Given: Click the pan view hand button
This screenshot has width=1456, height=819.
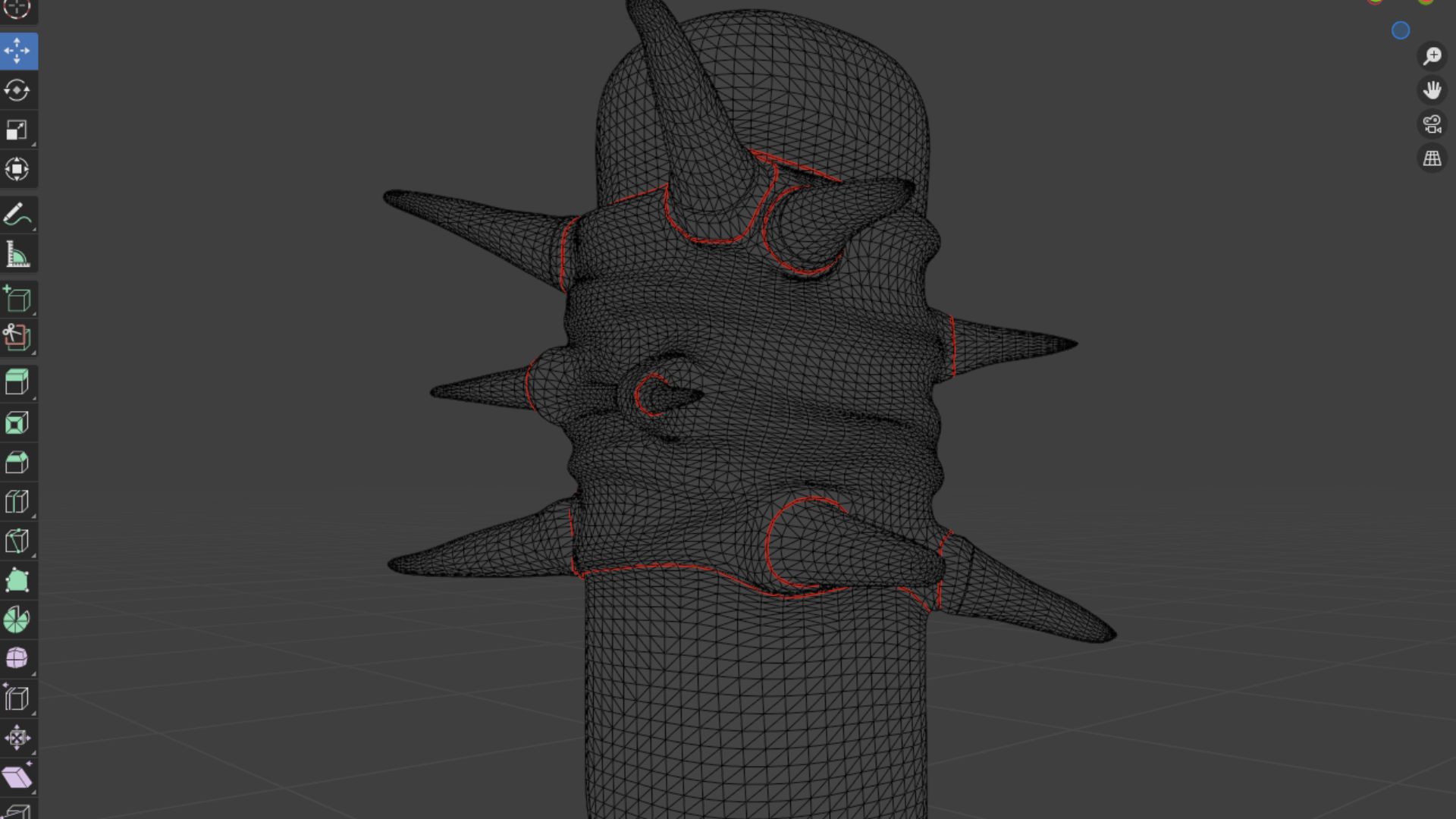Looking at the screenshot, I should [x=1432, y=90].
